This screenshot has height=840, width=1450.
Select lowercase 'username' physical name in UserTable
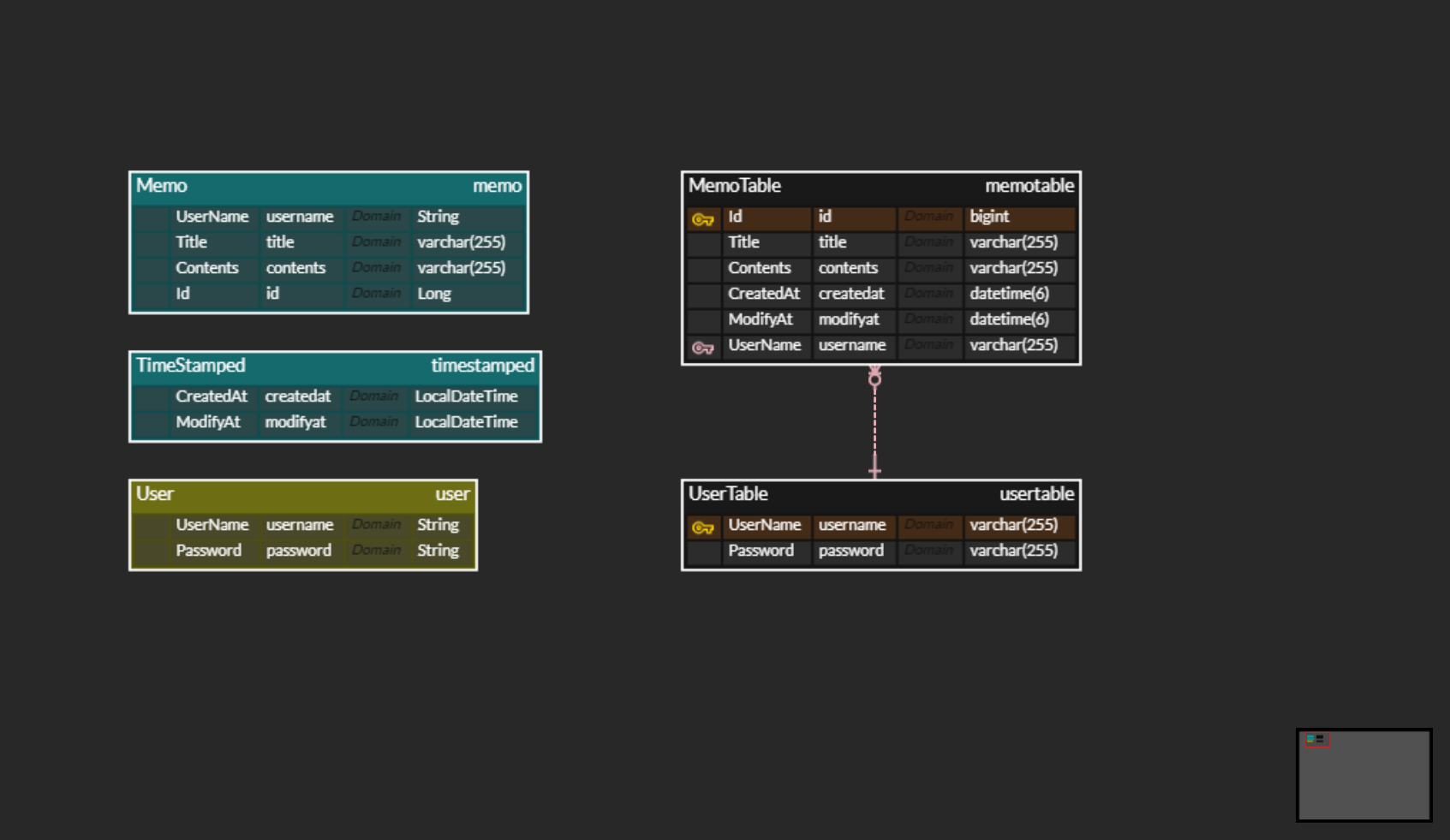pos(852,525)
